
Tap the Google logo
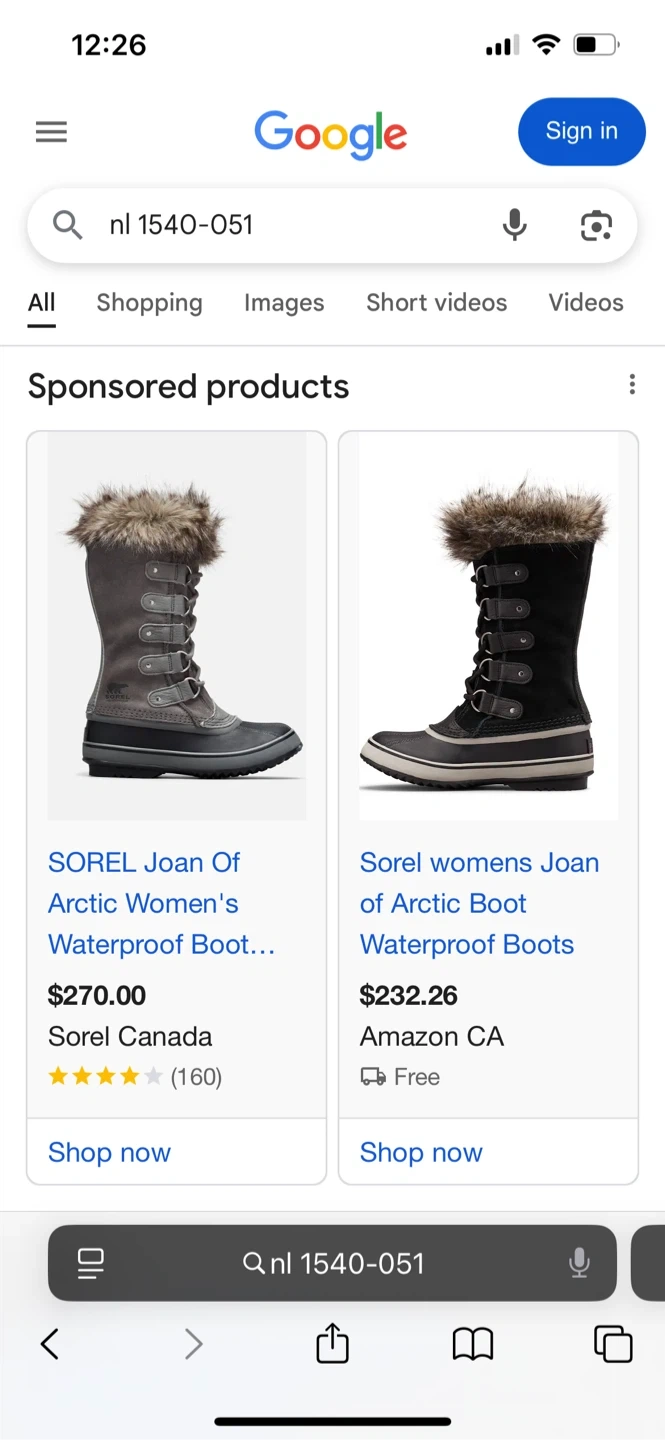pyautogui.click(x=331, y=135)
